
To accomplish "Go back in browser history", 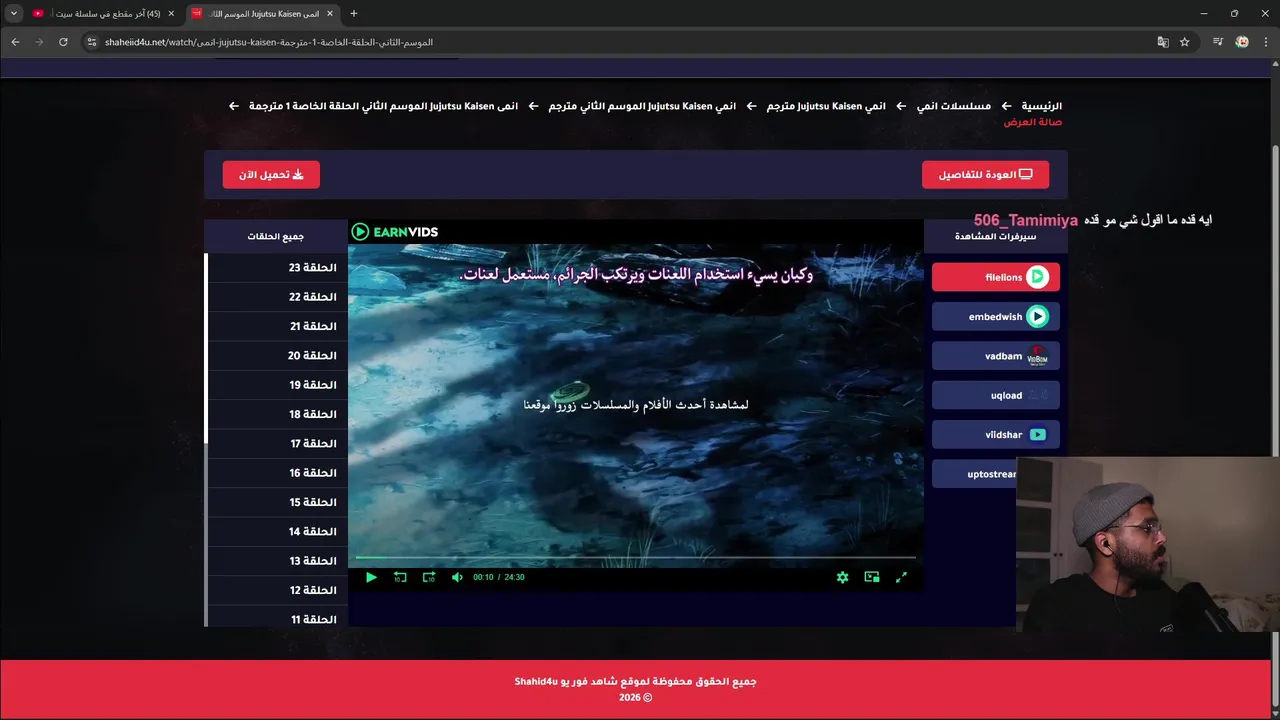I will tap(15, 42).
